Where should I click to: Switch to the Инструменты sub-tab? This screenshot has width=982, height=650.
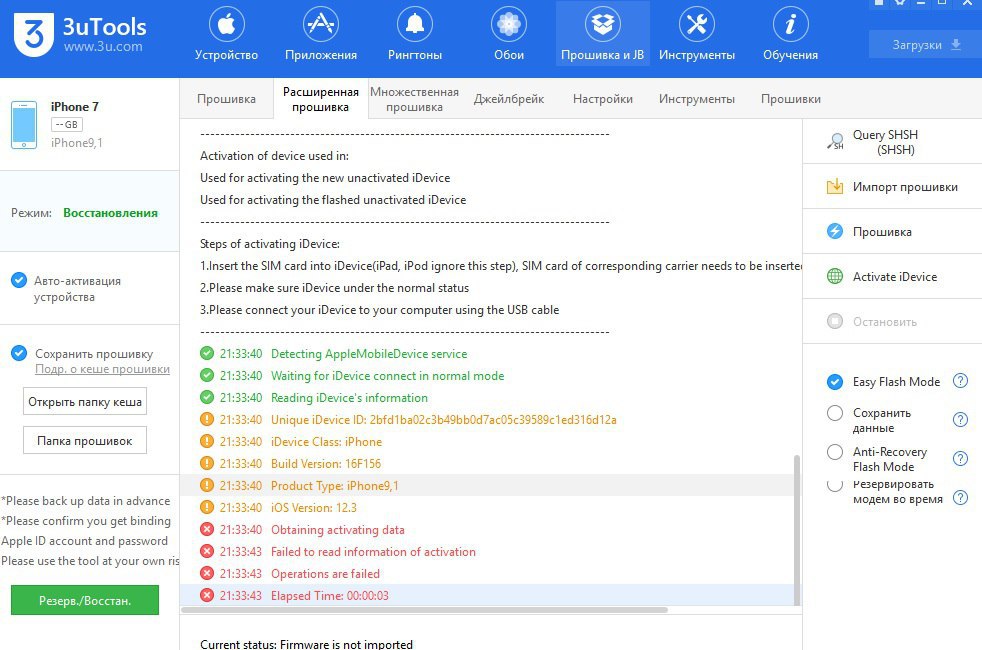click(696, 99)
